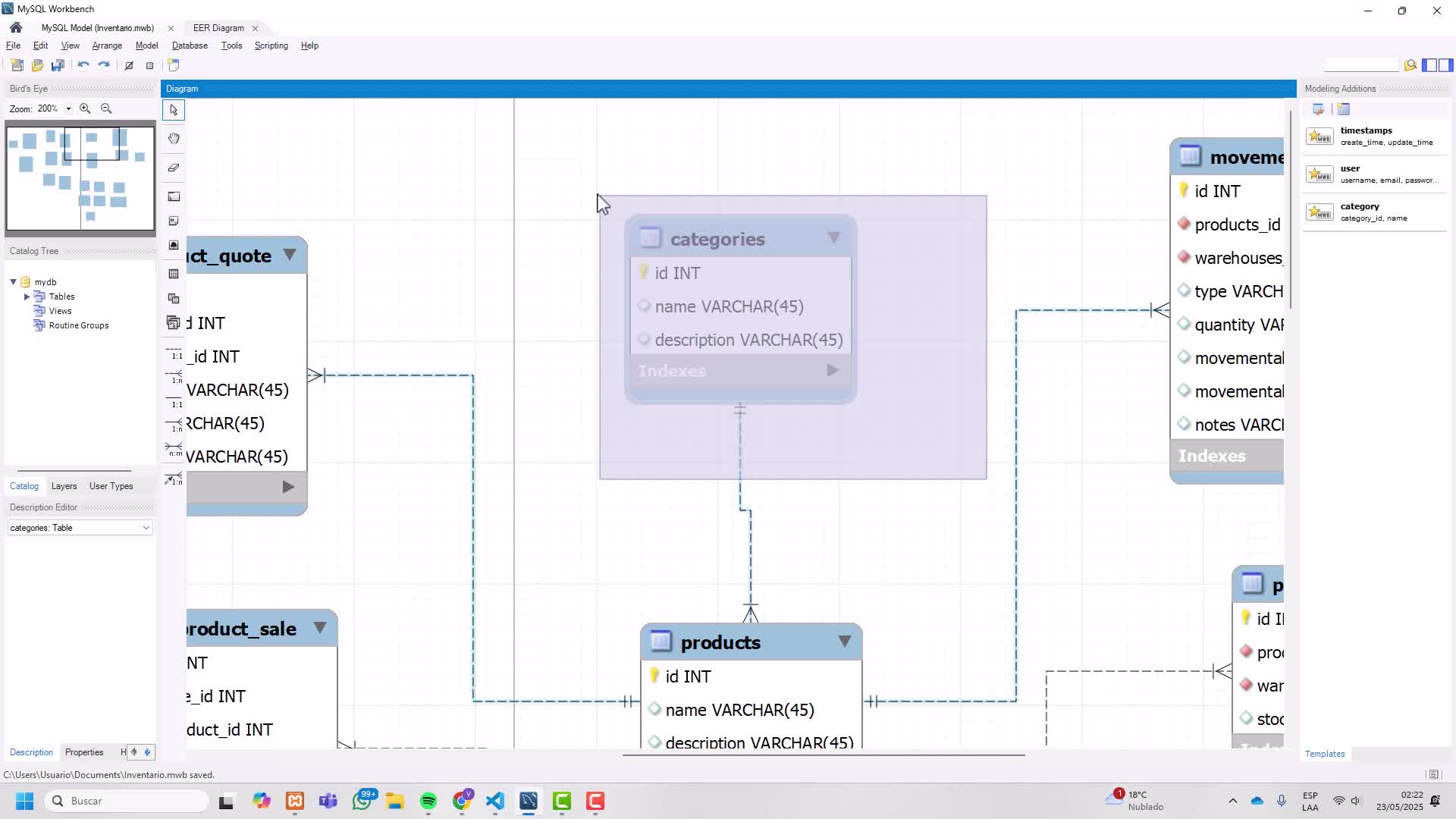
Task: Open the File menu
Action: point(13,45)
